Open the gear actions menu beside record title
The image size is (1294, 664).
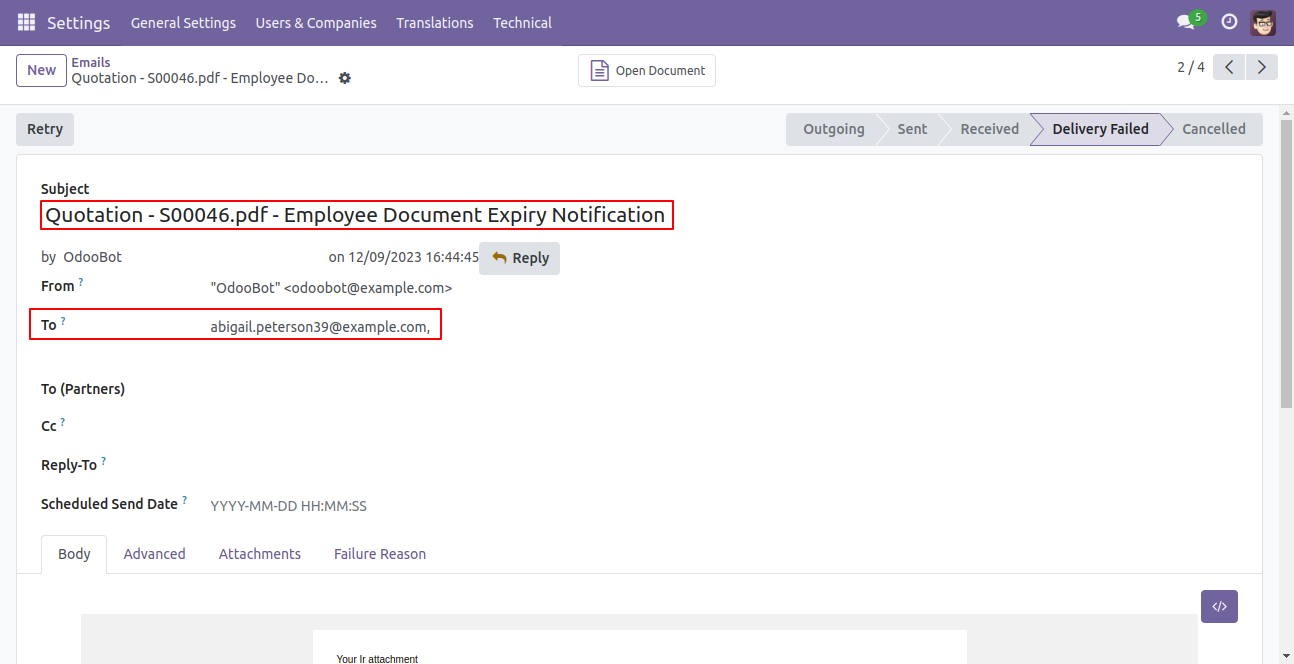(345, 78)
